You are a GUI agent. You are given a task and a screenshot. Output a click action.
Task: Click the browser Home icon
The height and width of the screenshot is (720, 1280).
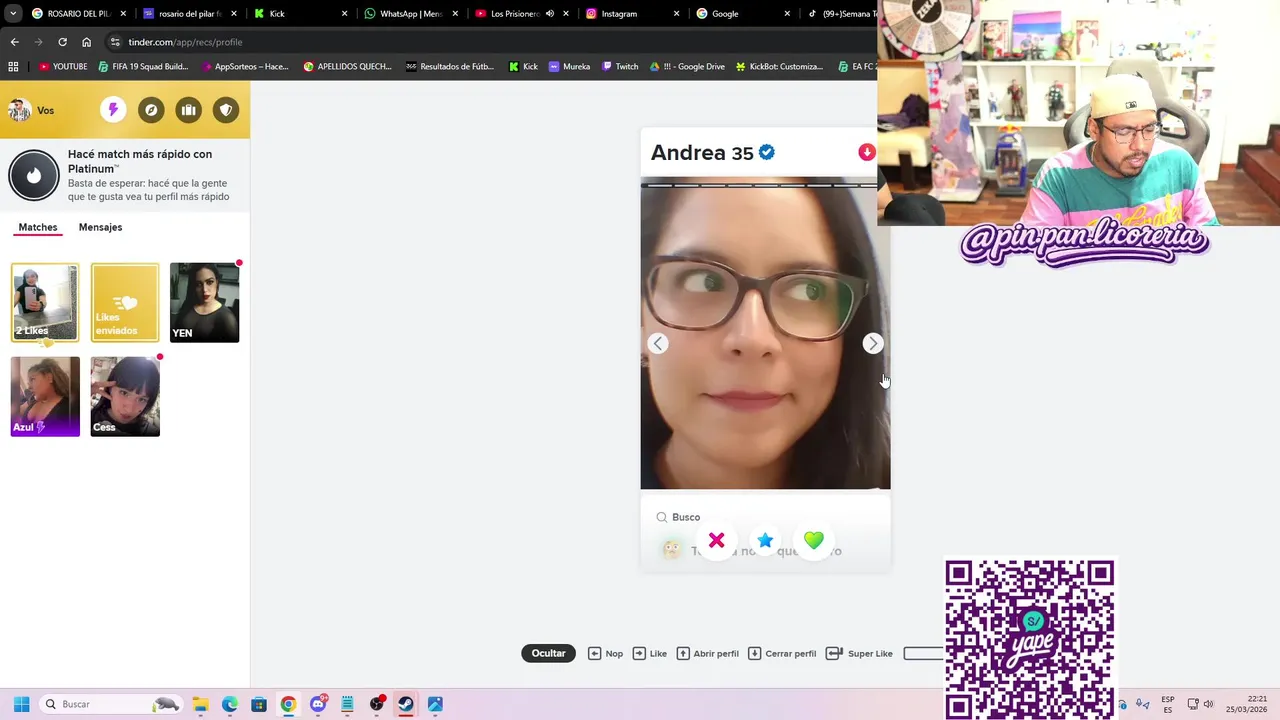tap(86, 42)
